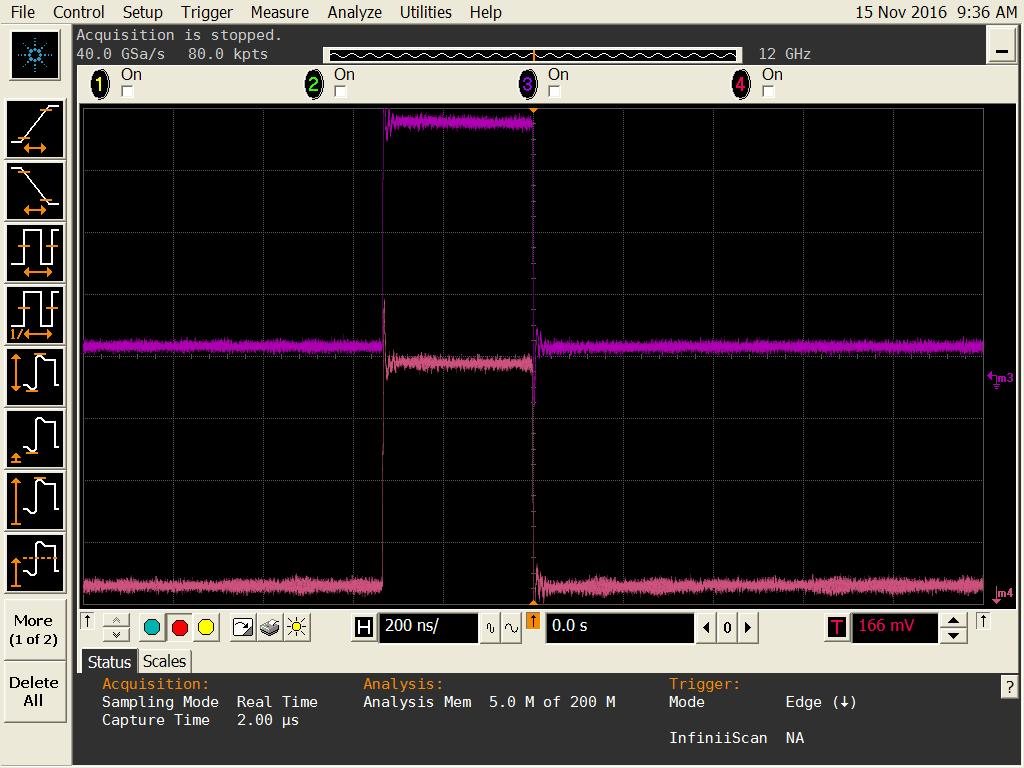The image size is (1024, 768).
Task: Click the red Stop acquisition button
Action: (180, 628)
